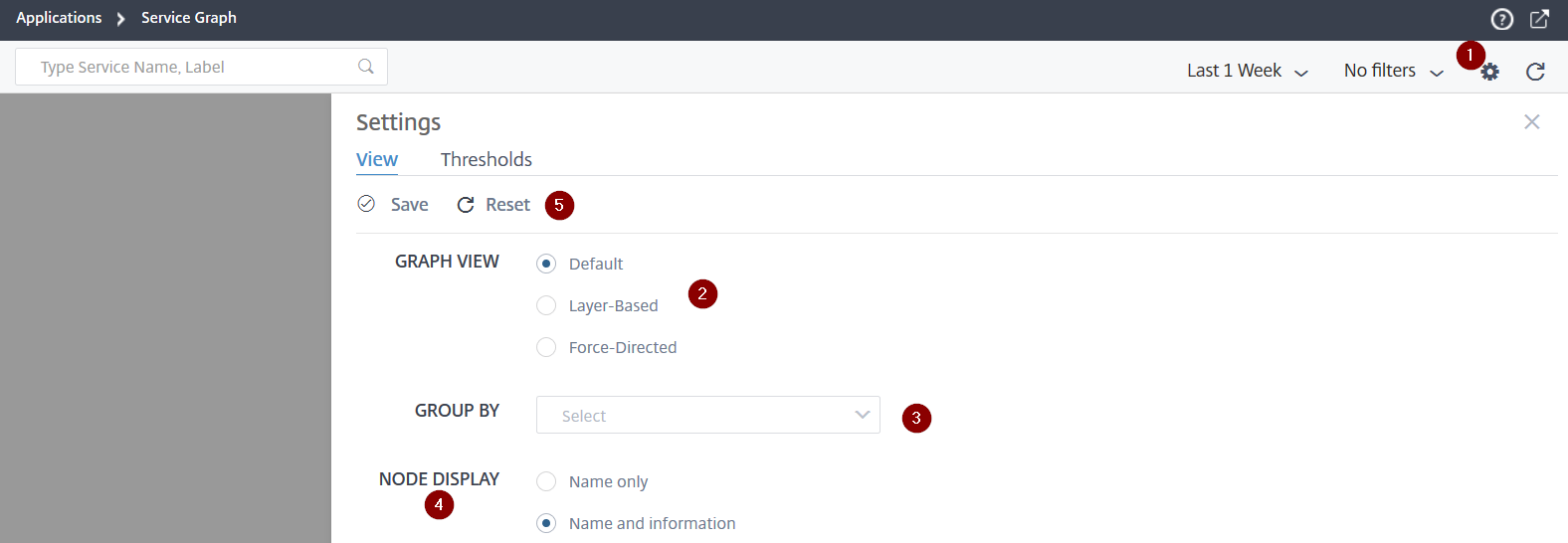1568x543 pixels.
Task: Open the help question mark icon
Action: pyautogui.click(x=1501, y=19)
